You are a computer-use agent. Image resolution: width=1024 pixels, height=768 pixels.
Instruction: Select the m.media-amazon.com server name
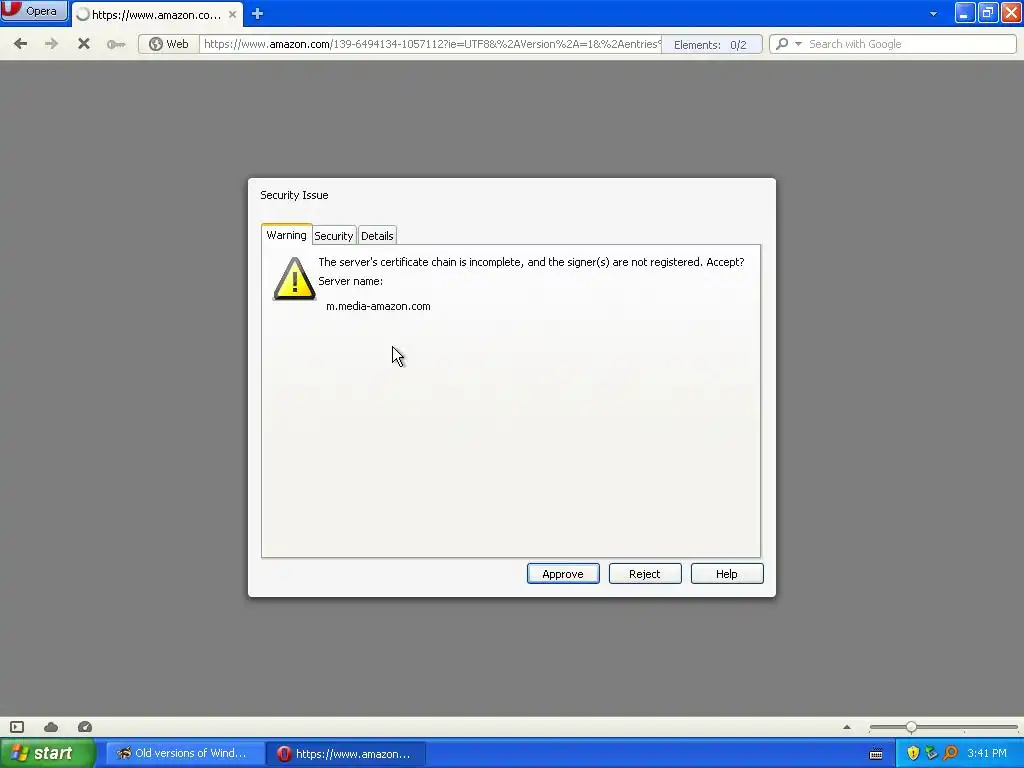point(378,306)
